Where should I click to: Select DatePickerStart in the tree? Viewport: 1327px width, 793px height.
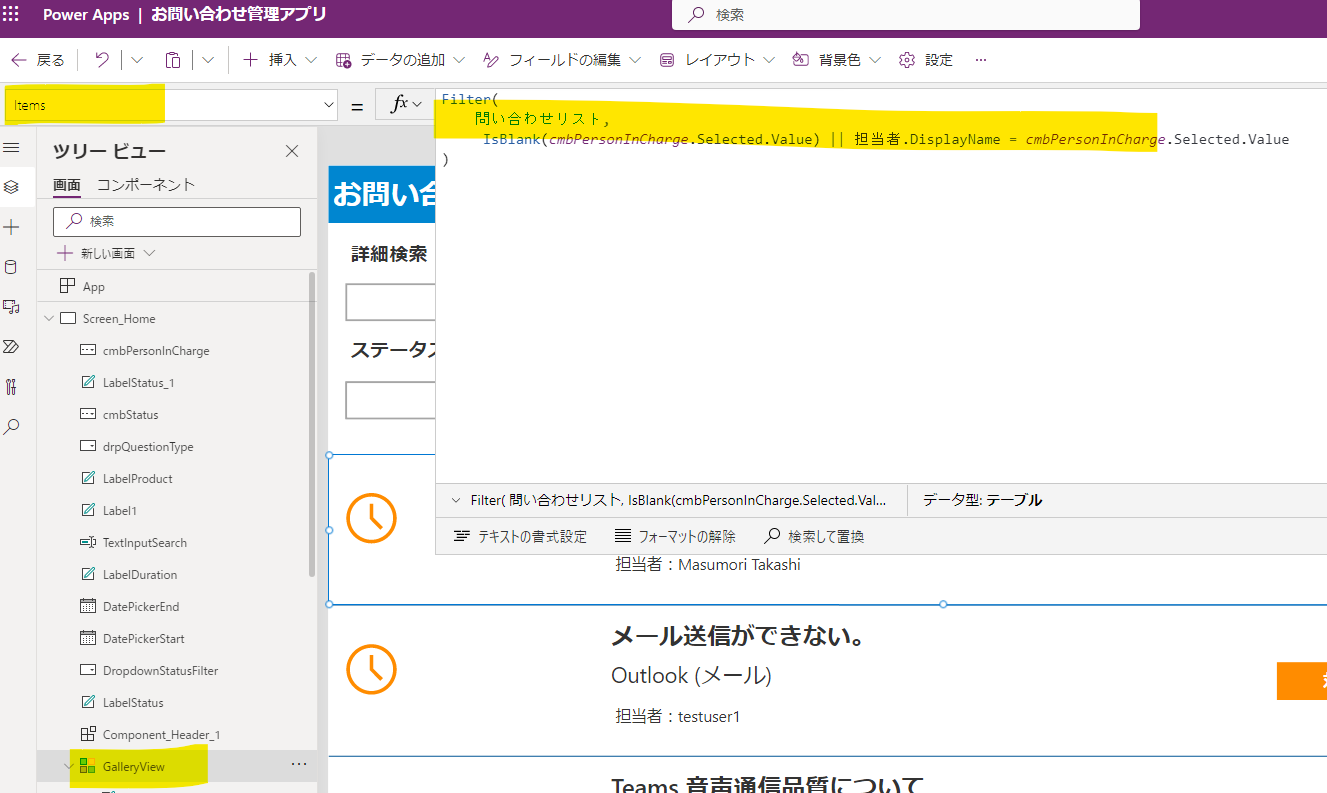[x=144, y=639]
